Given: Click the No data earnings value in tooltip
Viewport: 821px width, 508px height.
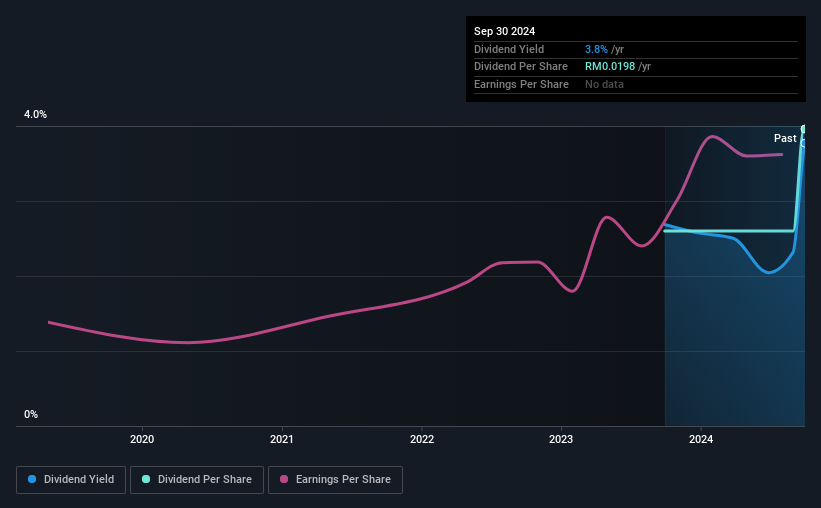Looking at the screenshot, I should click(x=604, y=84).
